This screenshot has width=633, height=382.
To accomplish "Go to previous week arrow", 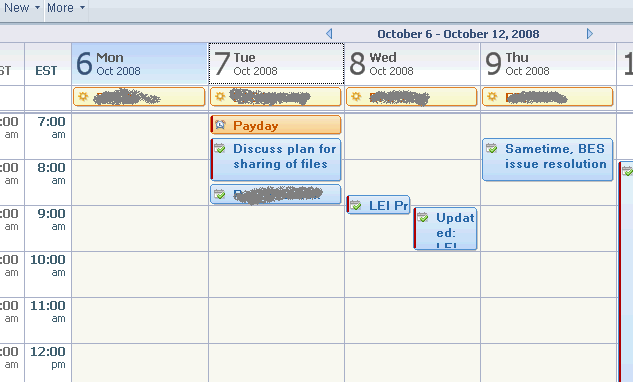I will coord(329,34).
